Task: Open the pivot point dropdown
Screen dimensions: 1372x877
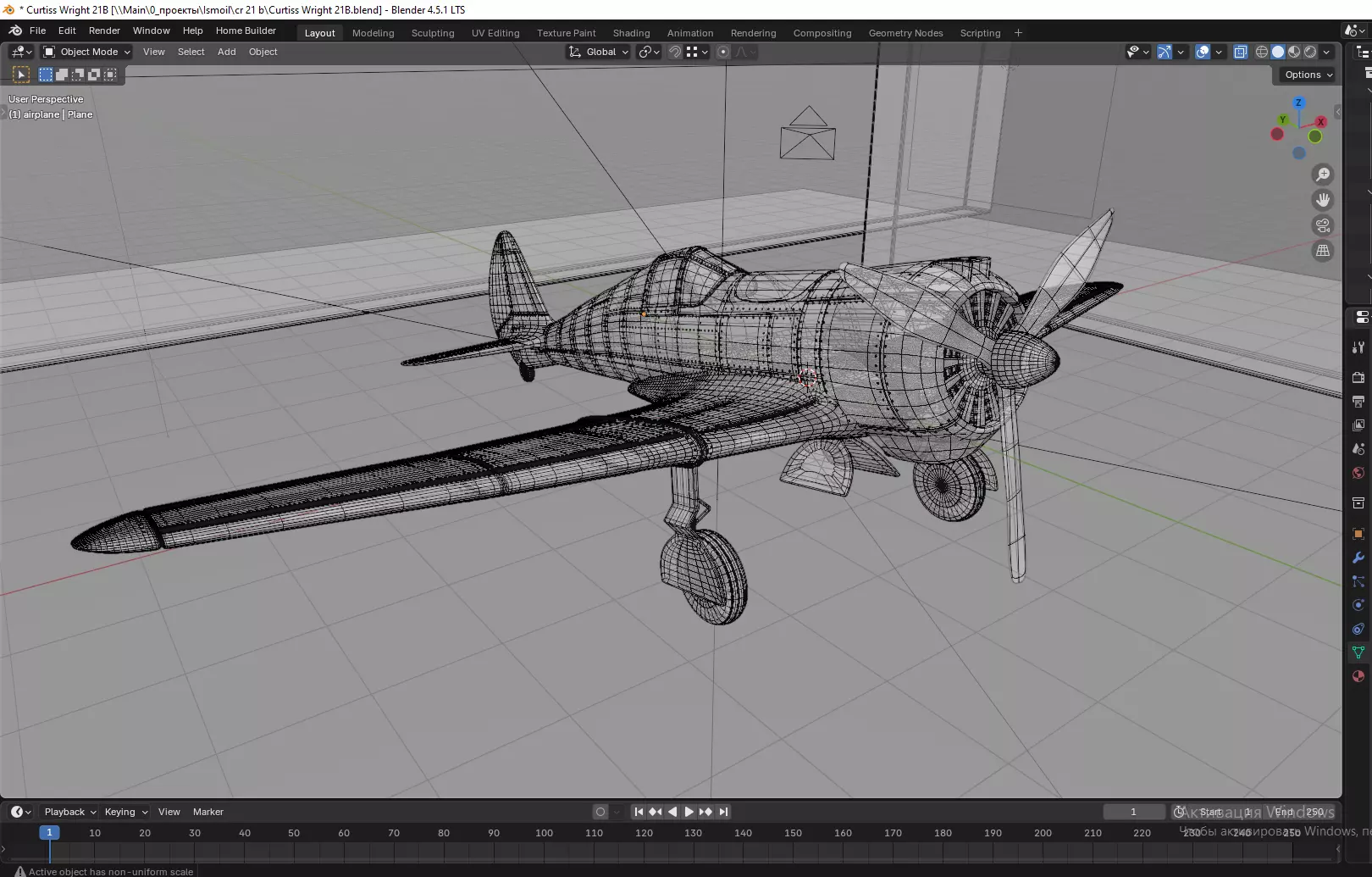Action: (x=650, y=52)
